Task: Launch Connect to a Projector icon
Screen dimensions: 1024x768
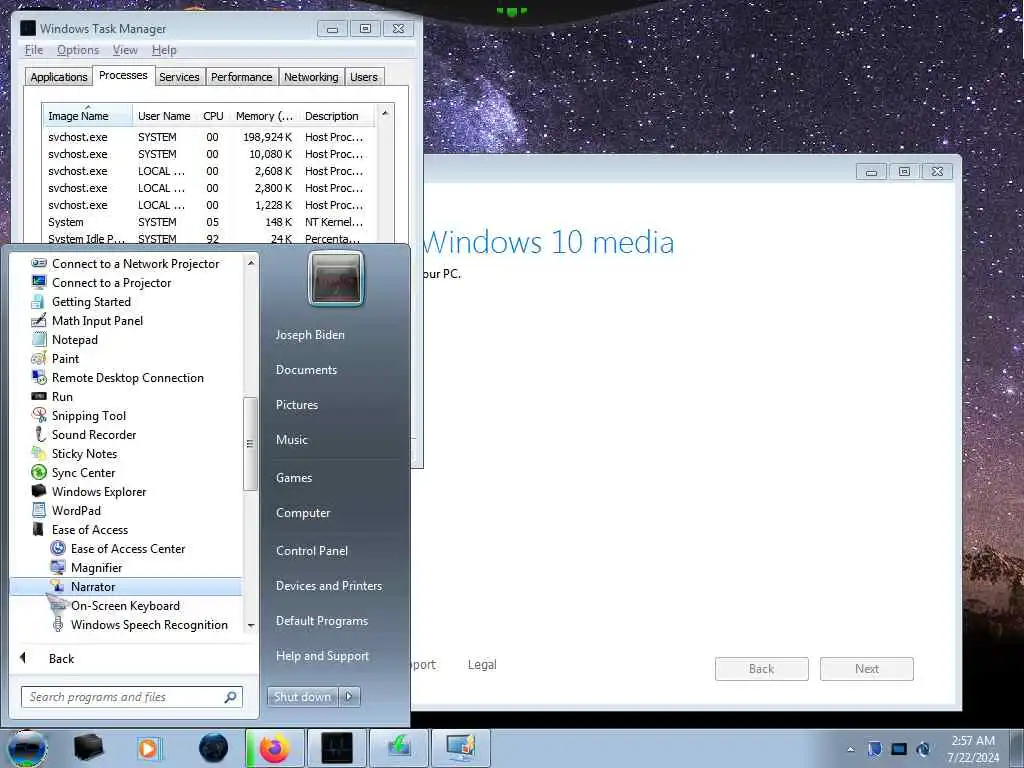Action: tap(39, 282)
